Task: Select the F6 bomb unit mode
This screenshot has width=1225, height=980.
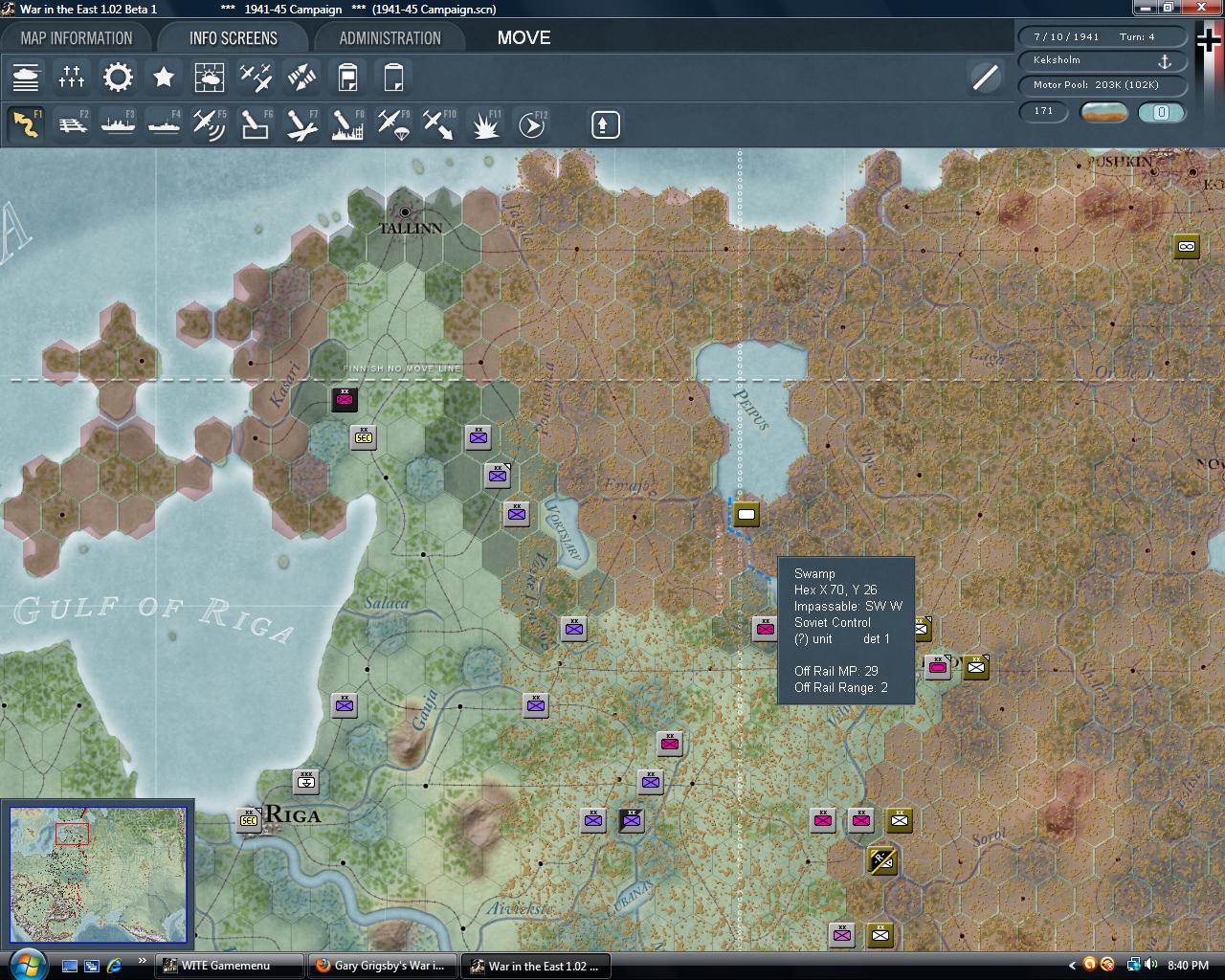Action: tap(256, 124)
